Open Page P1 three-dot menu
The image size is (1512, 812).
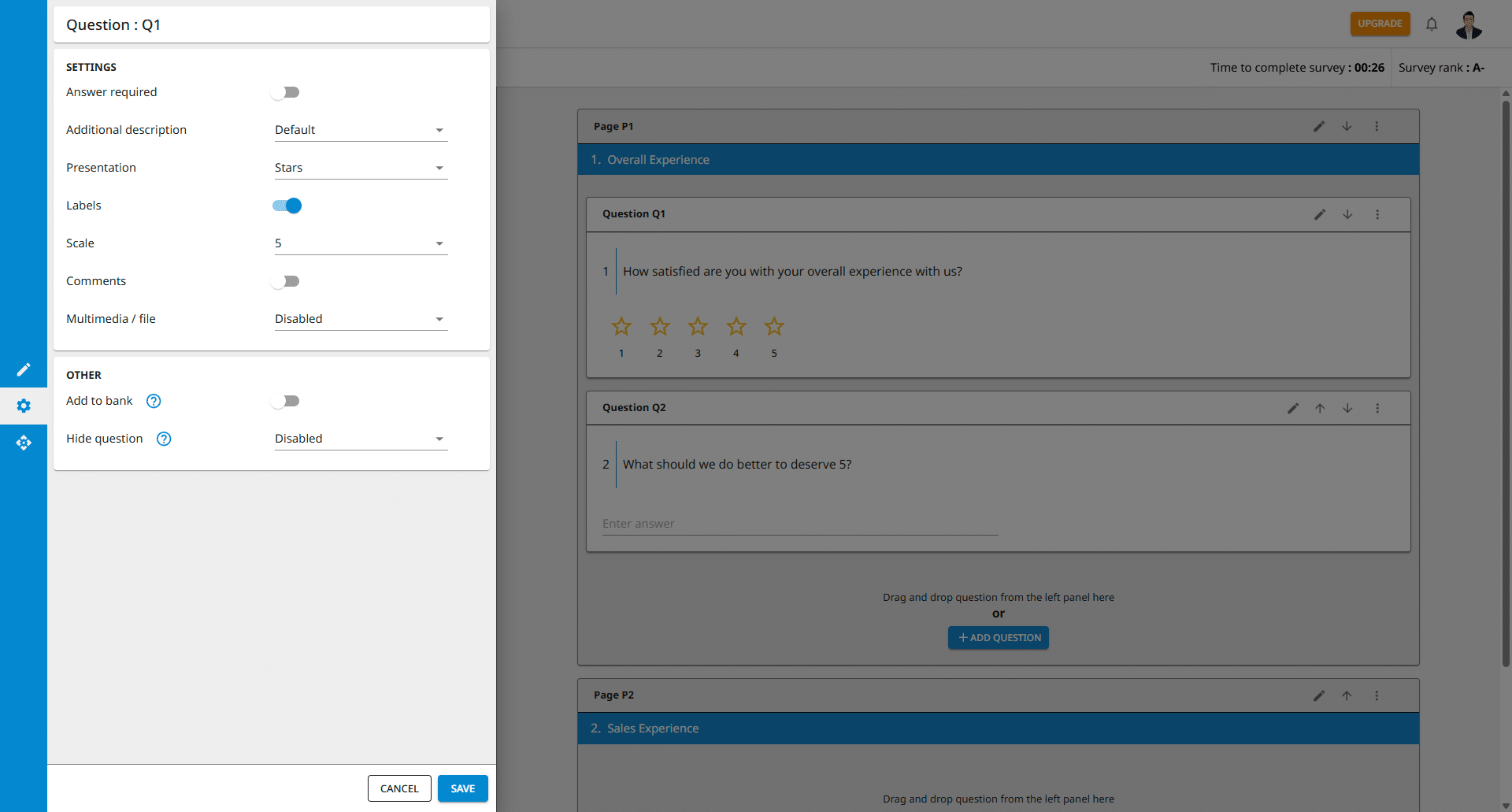pyautogui.click(x=1377, y=126)
